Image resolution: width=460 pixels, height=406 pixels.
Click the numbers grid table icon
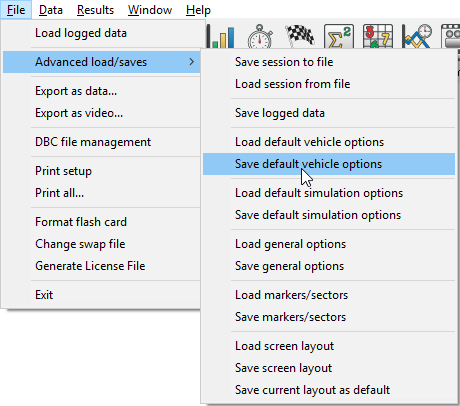point(378,36)
